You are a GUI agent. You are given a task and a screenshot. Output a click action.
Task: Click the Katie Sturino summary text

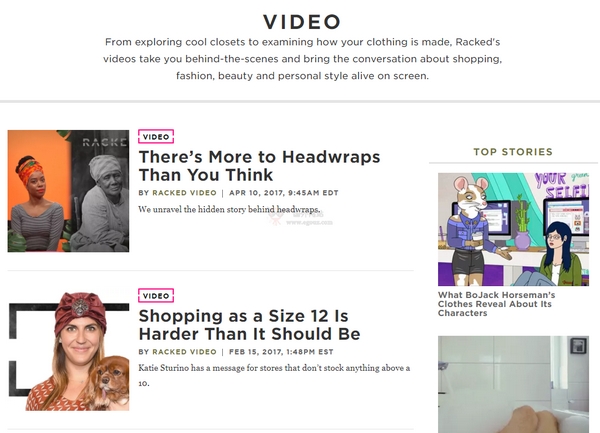274,375
